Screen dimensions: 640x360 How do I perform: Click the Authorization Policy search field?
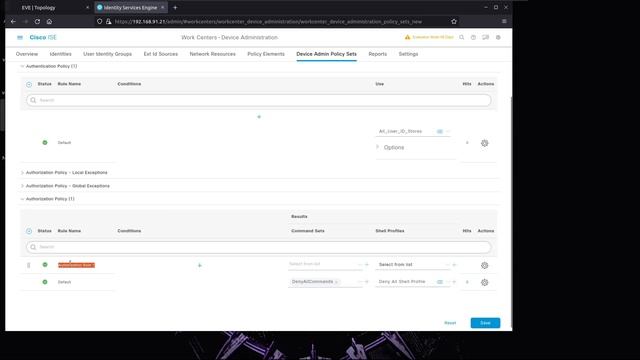[x=259, y=247]
